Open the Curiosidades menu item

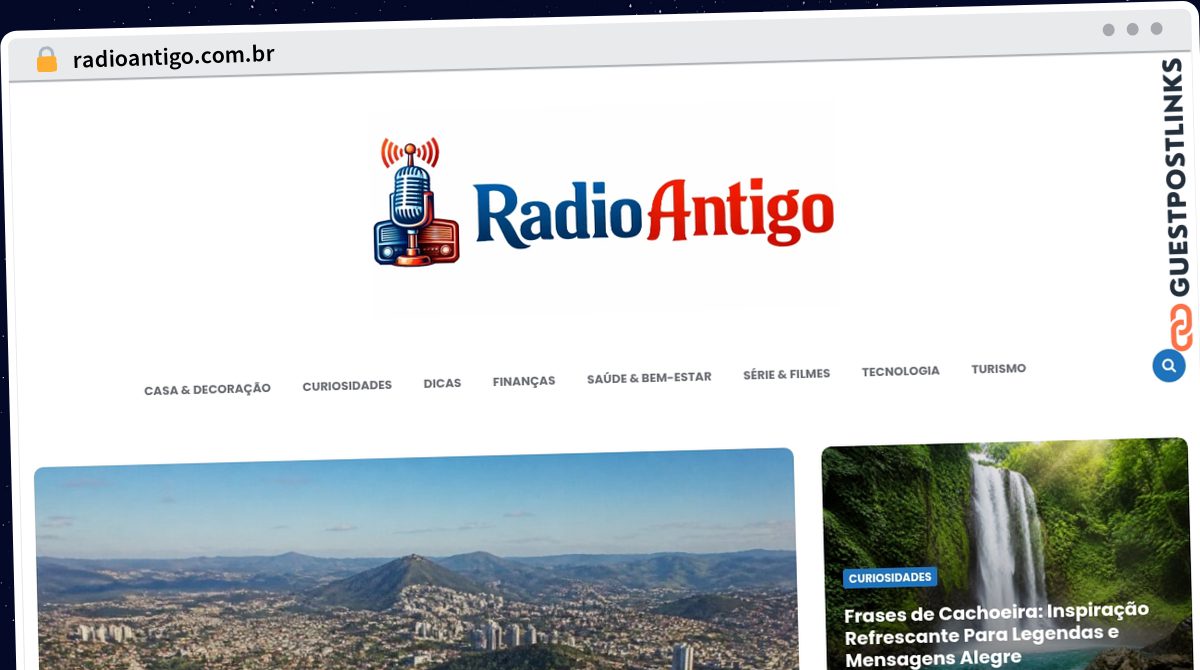click(x=347, y=385)
